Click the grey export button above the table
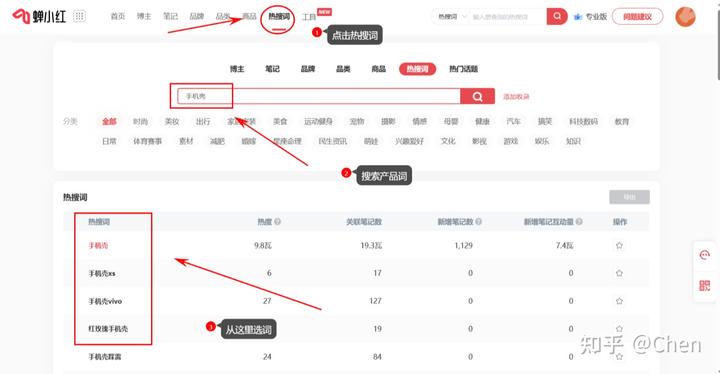This screenshot has height=374, width=720. (x=629, y=197)
